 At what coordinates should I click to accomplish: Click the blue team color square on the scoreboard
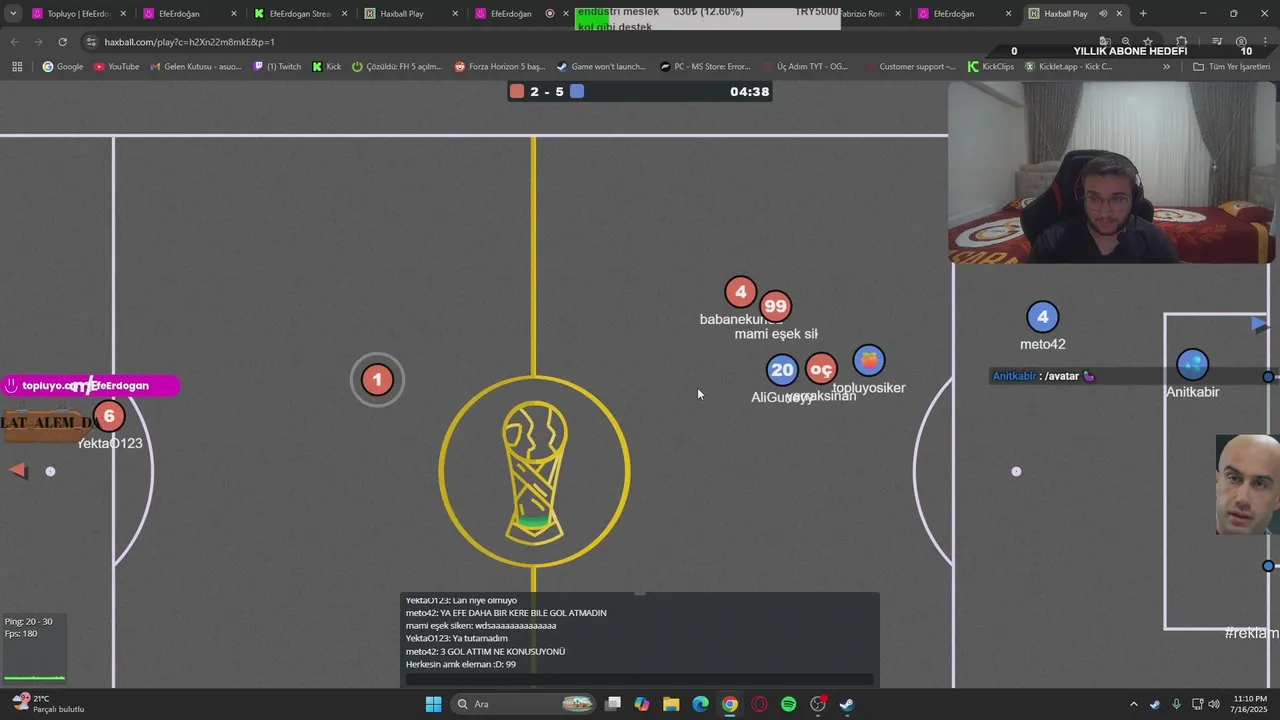pos(577,91)
